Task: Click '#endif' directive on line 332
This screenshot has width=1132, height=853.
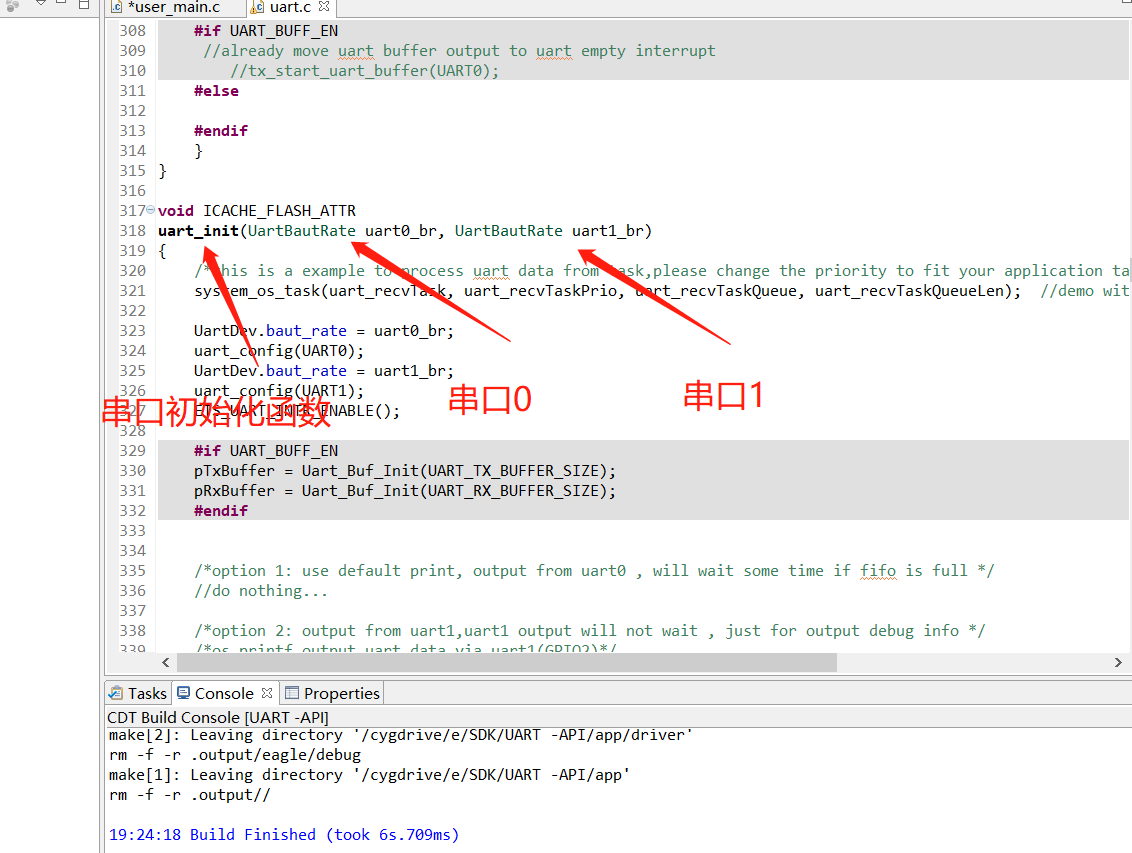Action: (x=221, y=511)
